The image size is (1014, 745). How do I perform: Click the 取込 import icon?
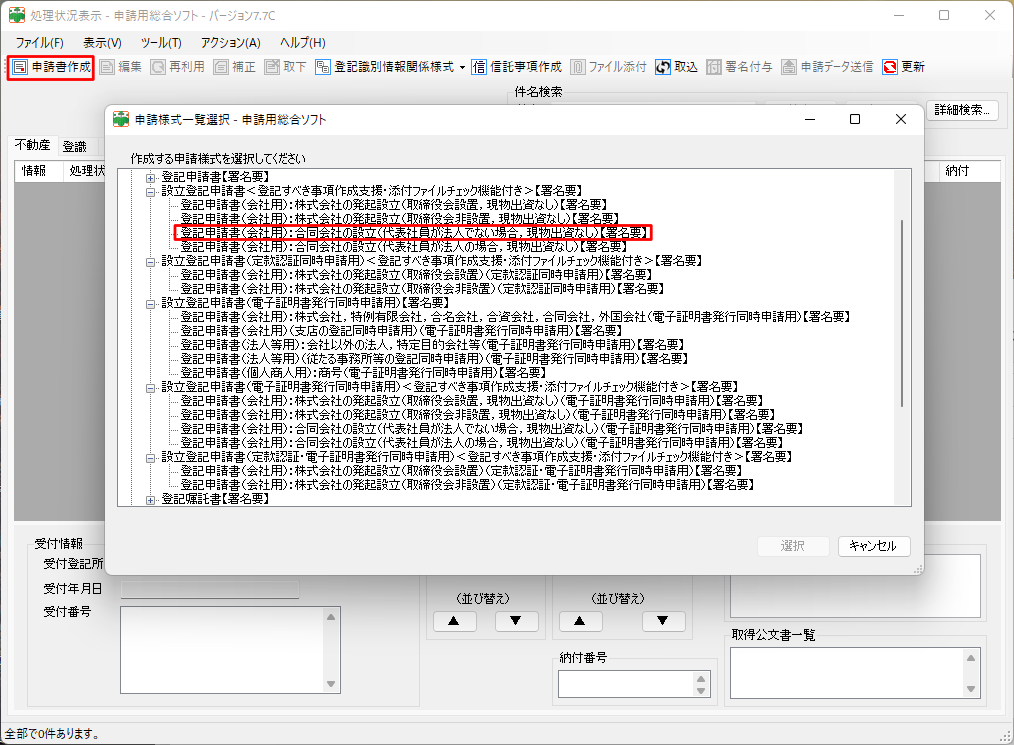click(x=663, y=67)
